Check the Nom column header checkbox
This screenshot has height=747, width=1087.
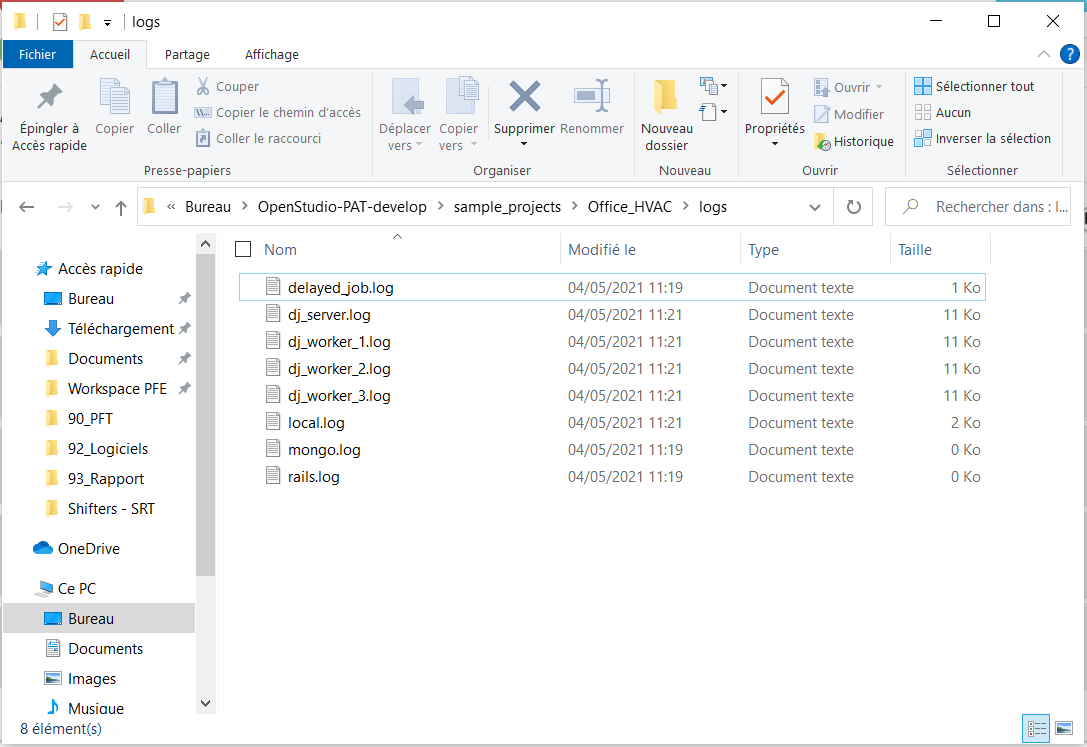[243, 249]
